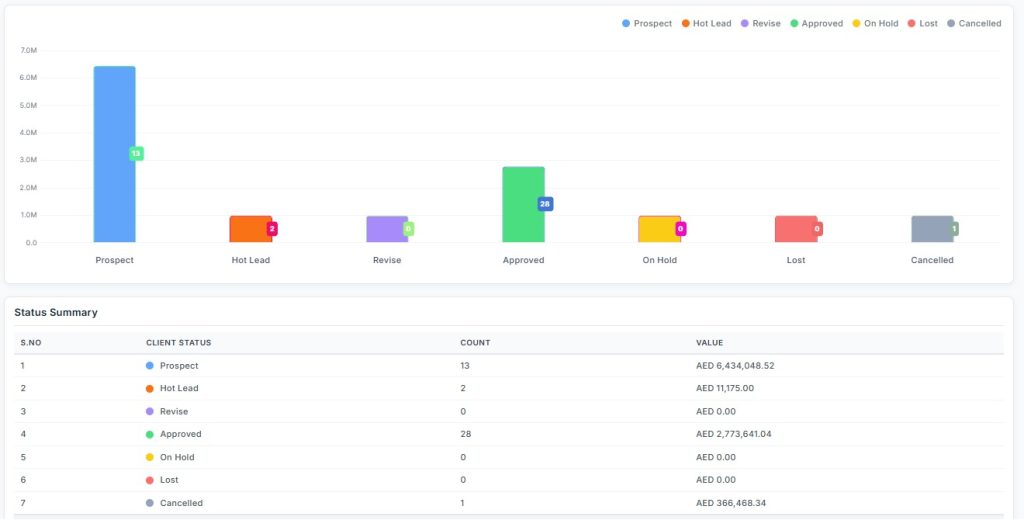Click count 1 in the Cancelled row
The image size is (1024, 520).
462,503
